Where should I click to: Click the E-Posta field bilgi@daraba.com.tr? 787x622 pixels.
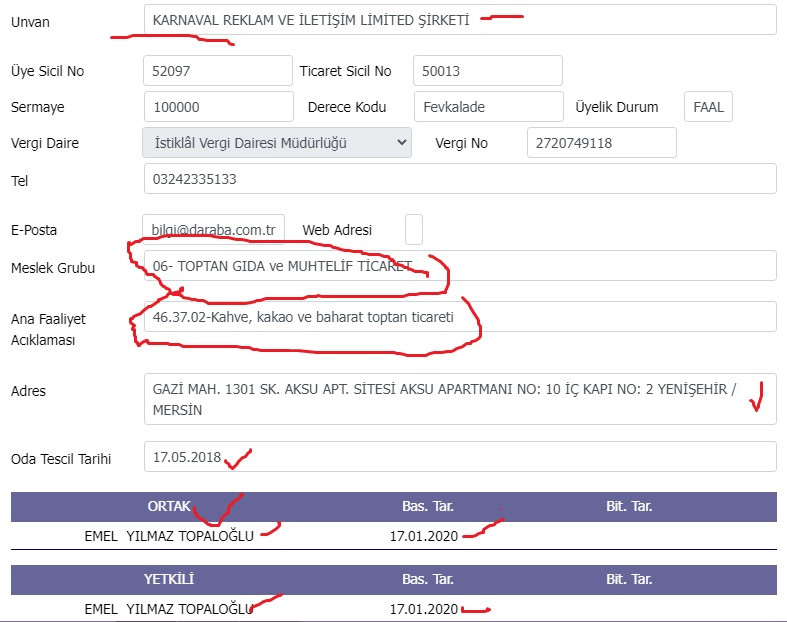[x=213, y=229]
